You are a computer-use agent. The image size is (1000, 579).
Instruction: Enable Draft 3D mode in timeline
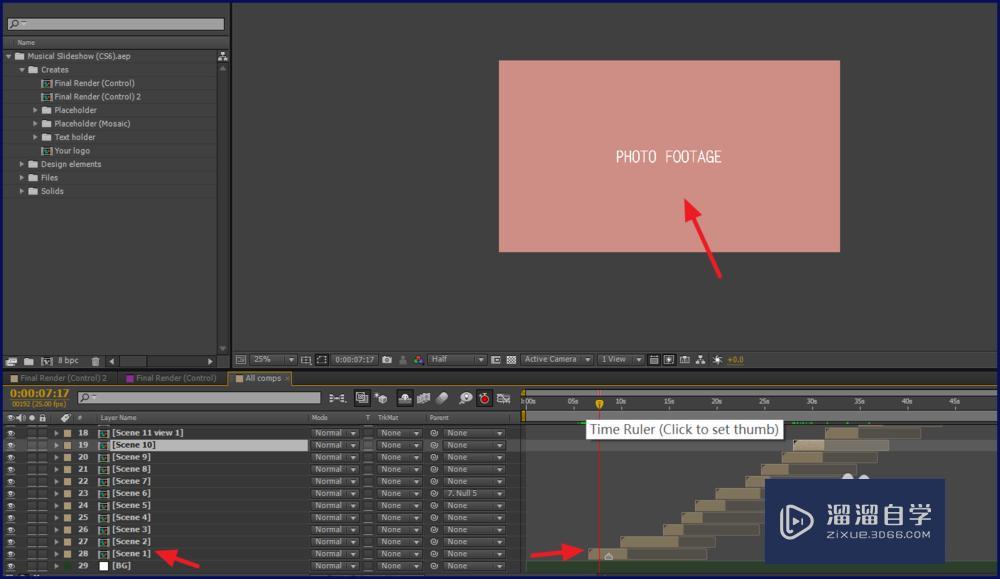(381, 399)
